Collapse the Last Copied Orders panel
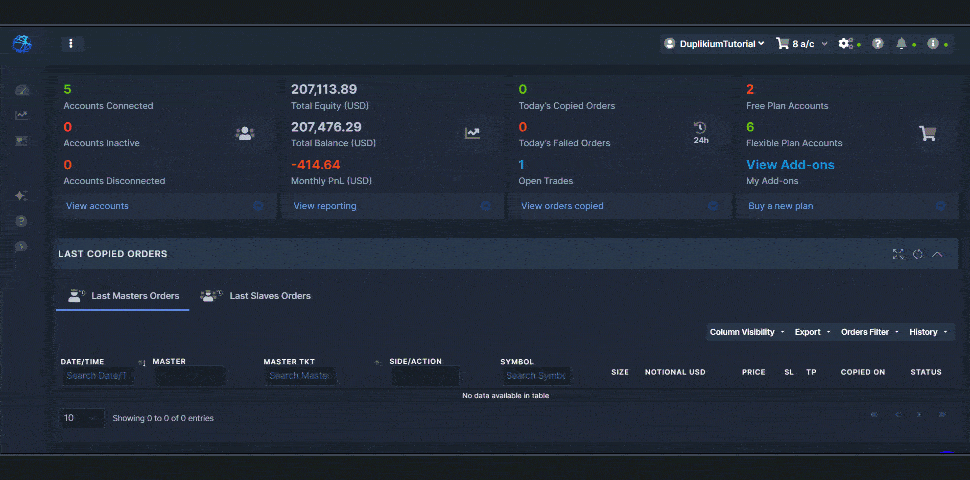The width and height of the screenshot is (970, 480). pyautogui.click(x=937, y=254)
